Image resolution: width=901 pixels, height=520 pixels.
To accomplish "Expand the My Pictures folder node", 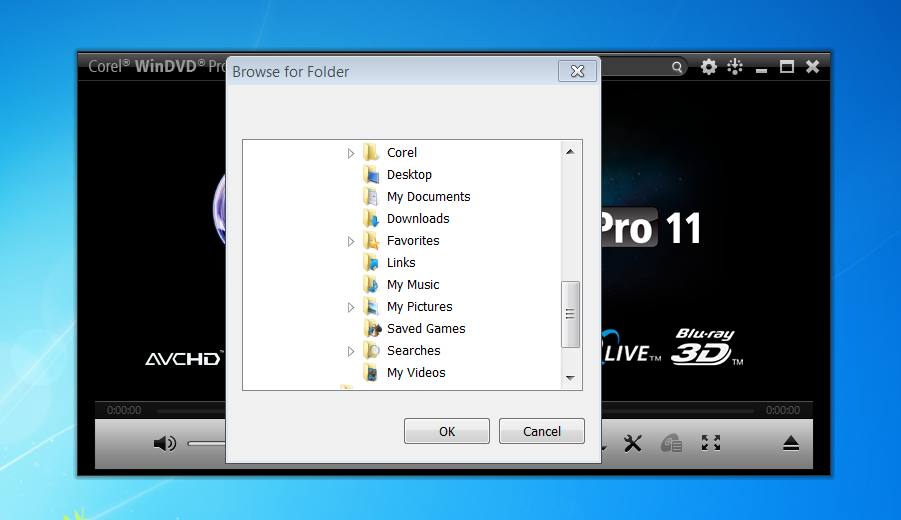I will tap(351, 307).
